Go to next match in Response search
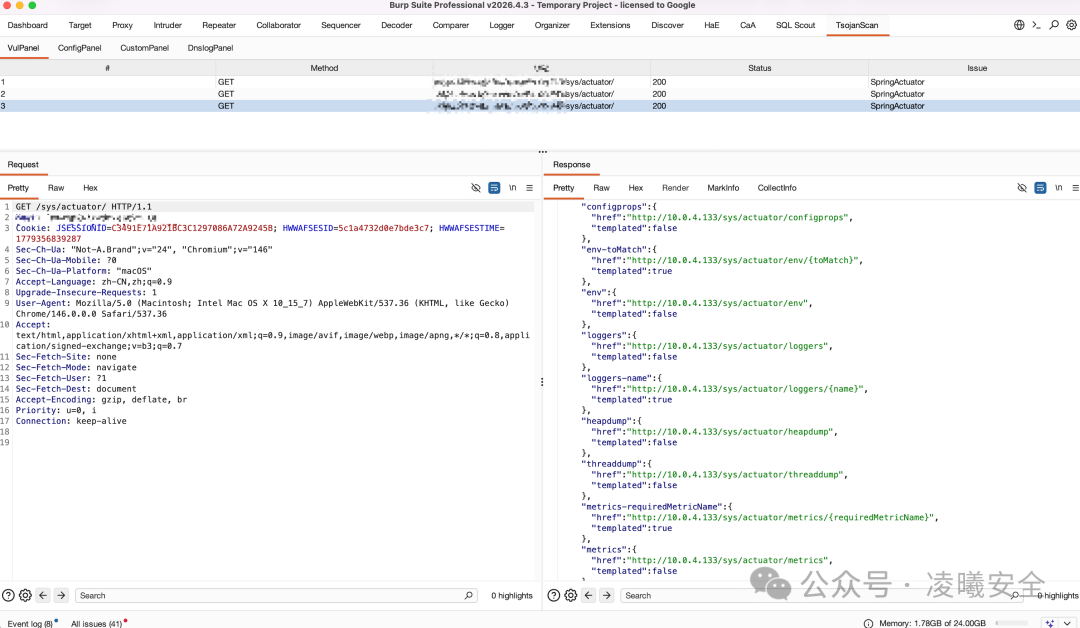This screenshot has width=1080, height=628. 607,596
